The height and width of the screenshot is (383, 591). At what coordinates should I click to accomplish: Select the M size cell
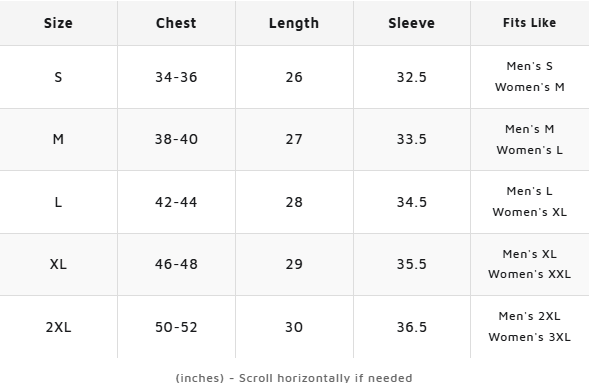[x=58, y=139]
